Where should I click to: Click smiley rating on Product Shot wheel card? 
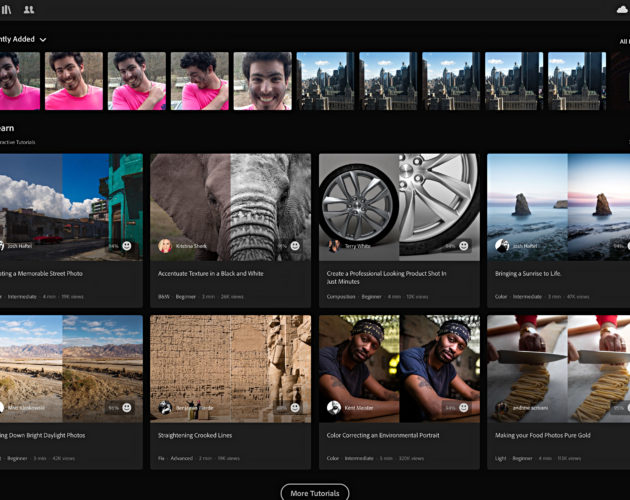464,246
